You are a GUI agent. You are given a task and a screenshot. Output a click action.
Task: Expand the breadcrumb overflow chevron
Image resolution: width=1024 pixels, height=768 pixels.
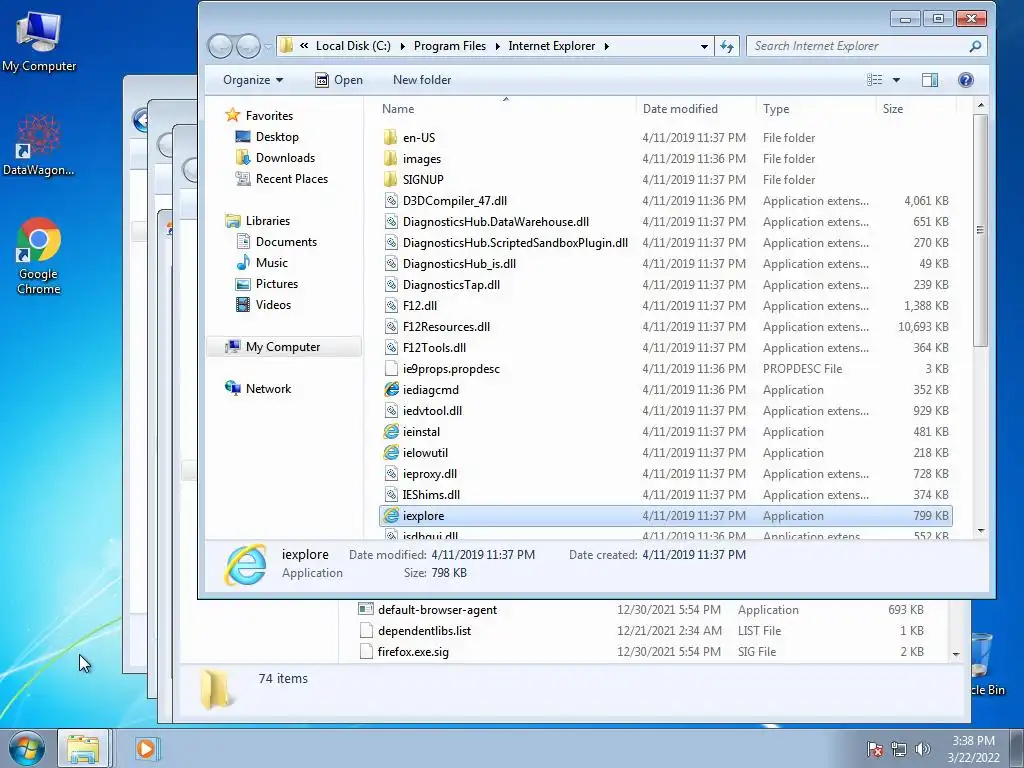point(304,46)
